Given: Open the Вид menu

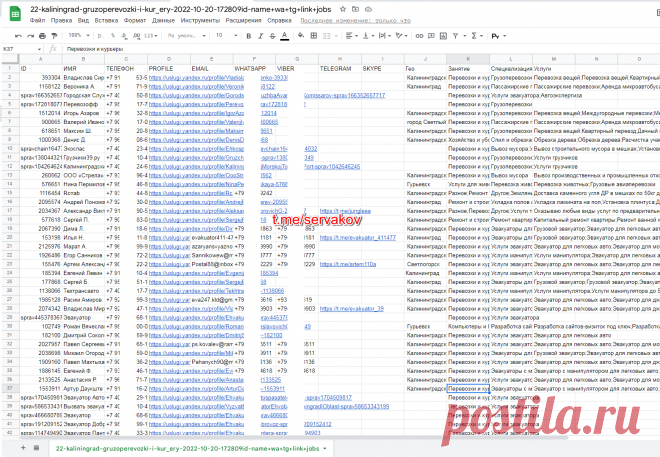Looking at the screenshot, I should [83, 20].
